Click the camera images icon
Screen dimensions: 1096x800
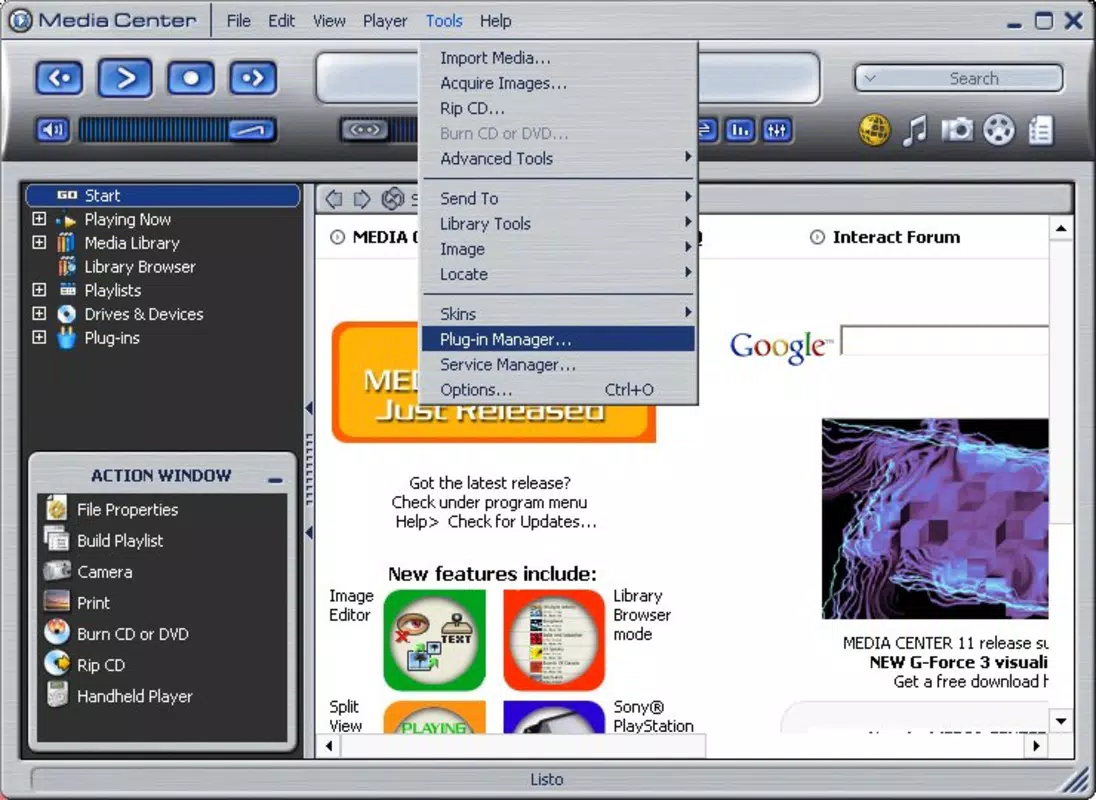point(957,130)
